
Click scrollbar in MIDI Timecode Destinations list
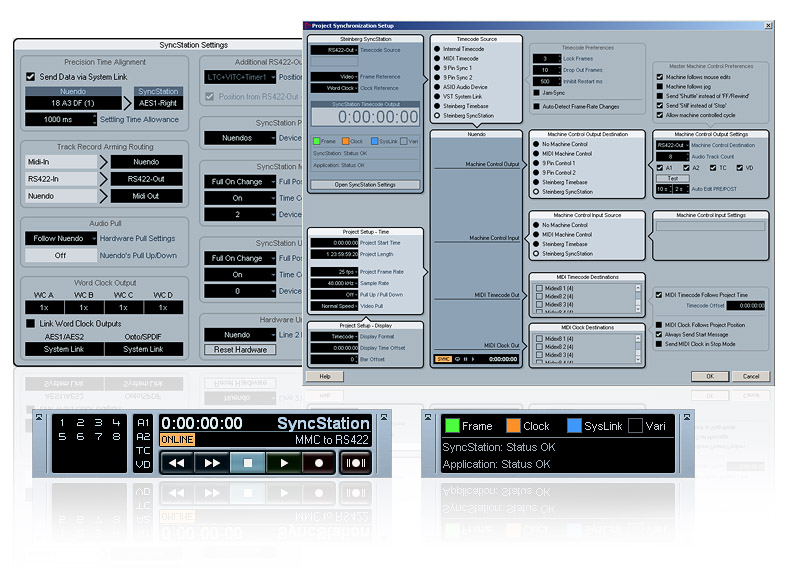[x=638, y=298]
